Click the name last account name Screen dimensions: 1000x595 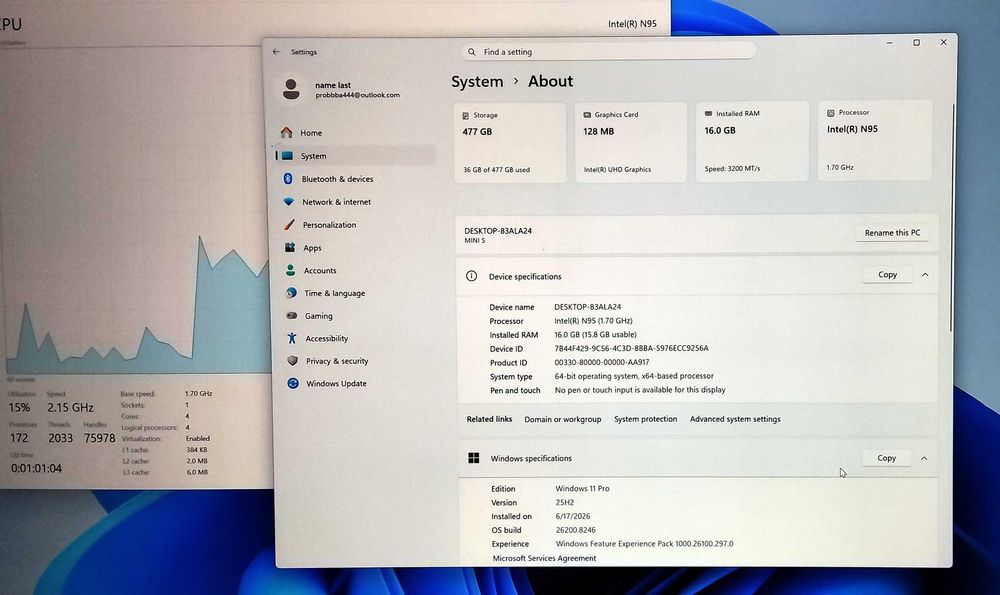click(333, 85)
